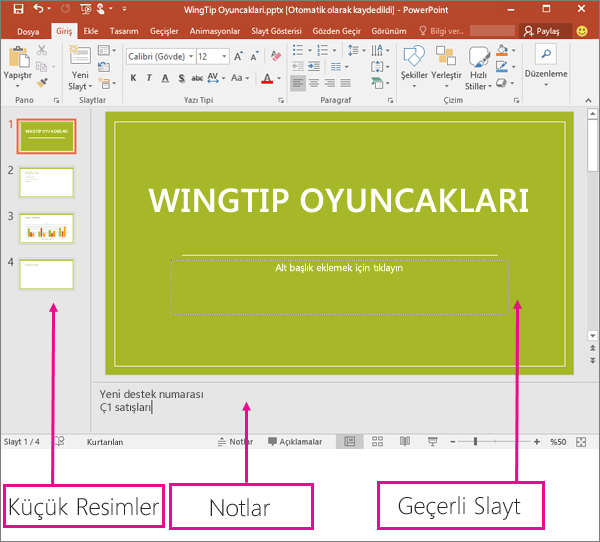Toggle bold K formatting
Screen dimensions: 600x542
(133, 78)
